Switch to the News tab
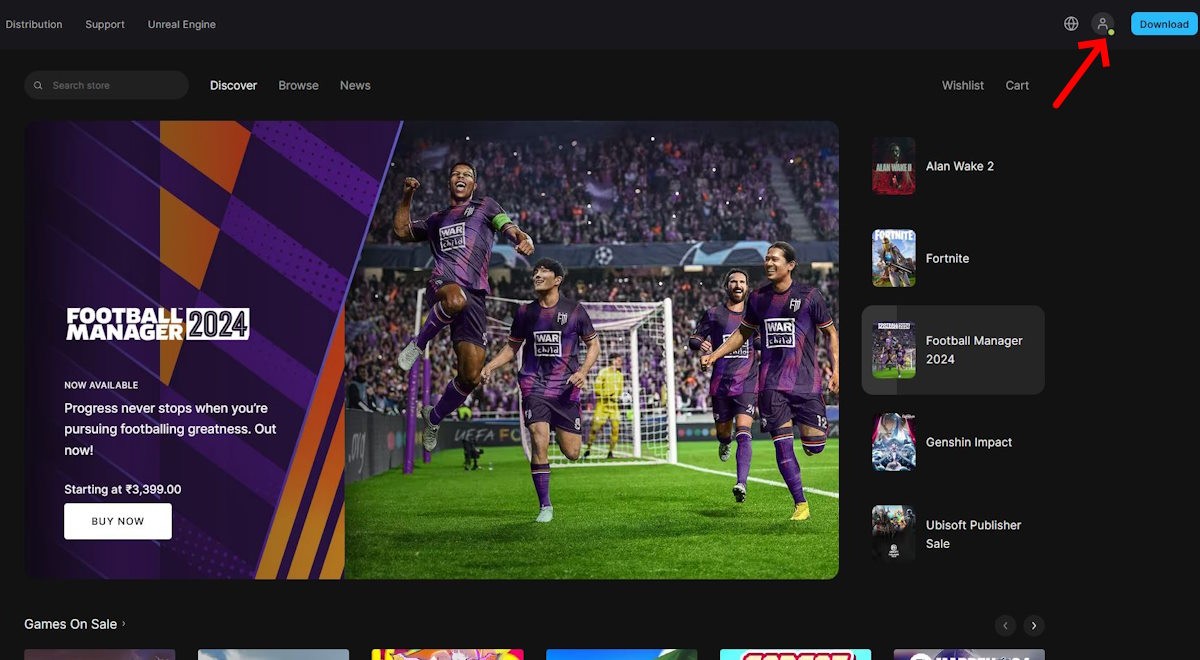This screenshot has width=1200, height=660. pos(355,86)
